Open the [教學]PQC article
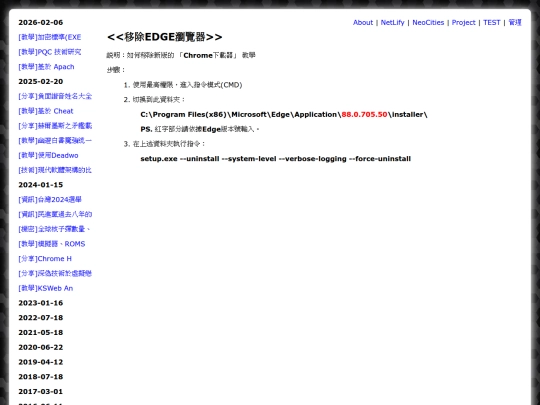Viewport: 540px width, 405px height. [50, 52]
